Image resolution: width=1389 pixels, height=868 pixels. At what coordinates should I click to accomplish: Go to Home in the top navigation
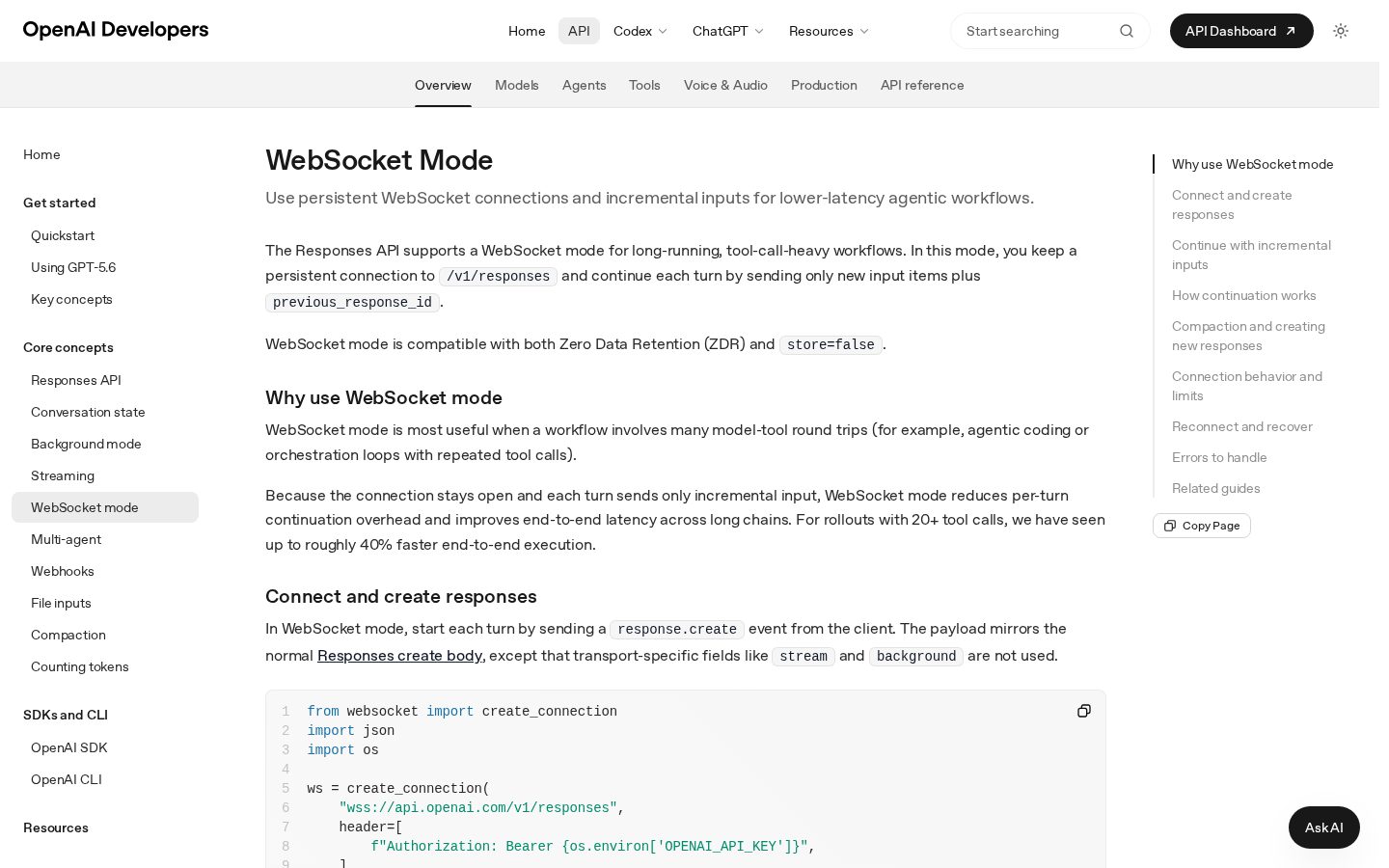coord(527,31)
